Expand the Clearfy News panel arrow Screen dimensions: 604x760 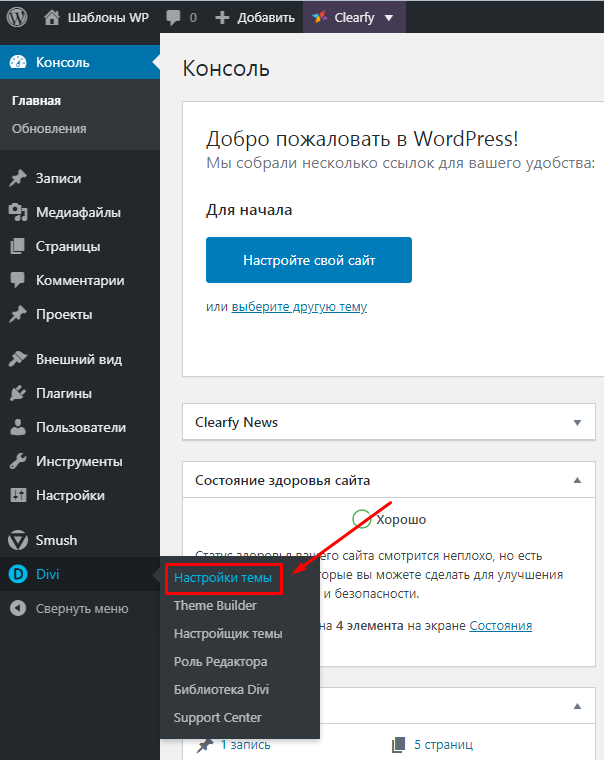tap(577, 423)
